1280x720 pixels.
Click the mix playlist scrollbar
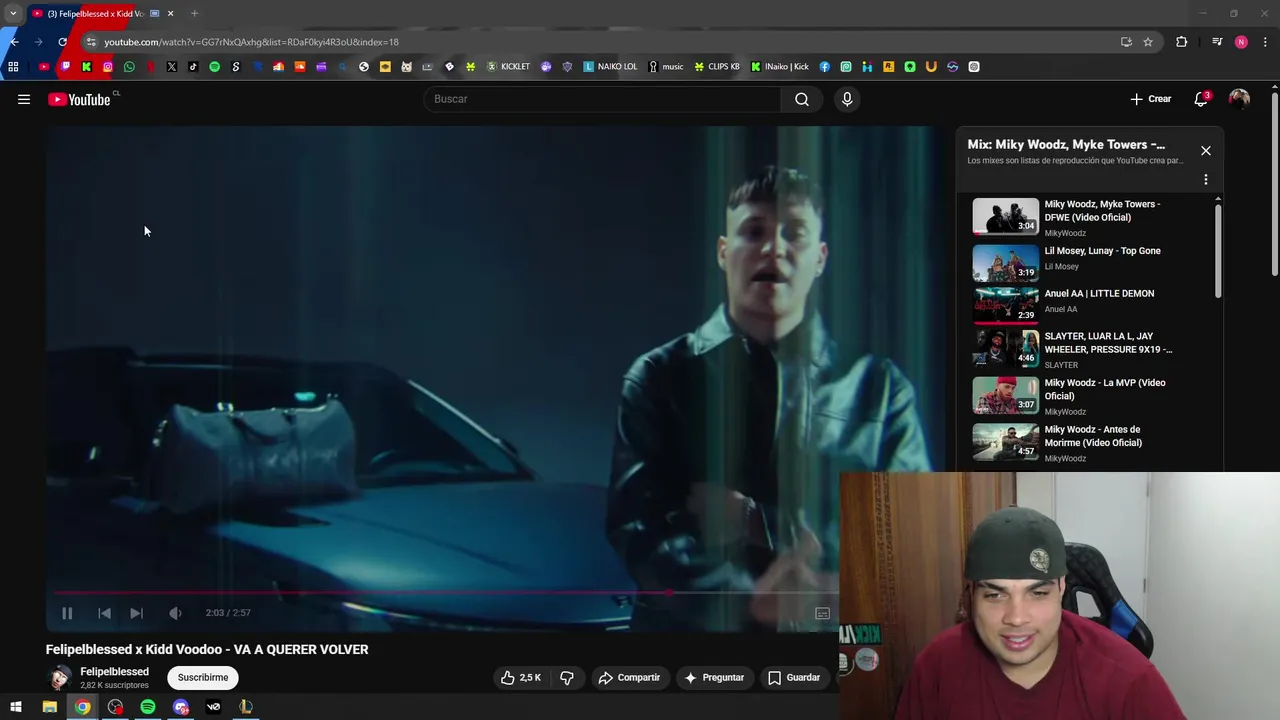click(x=1218, y=249)
